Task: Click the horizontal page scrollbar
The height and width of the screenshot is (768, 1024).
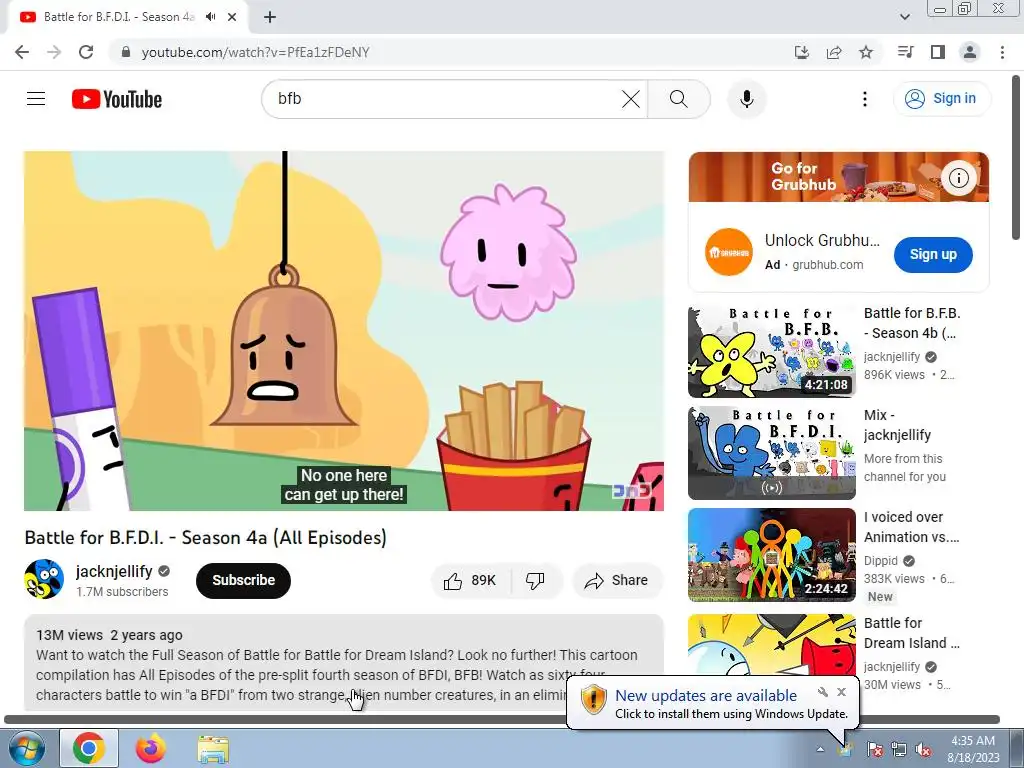Action: point(502,720)
